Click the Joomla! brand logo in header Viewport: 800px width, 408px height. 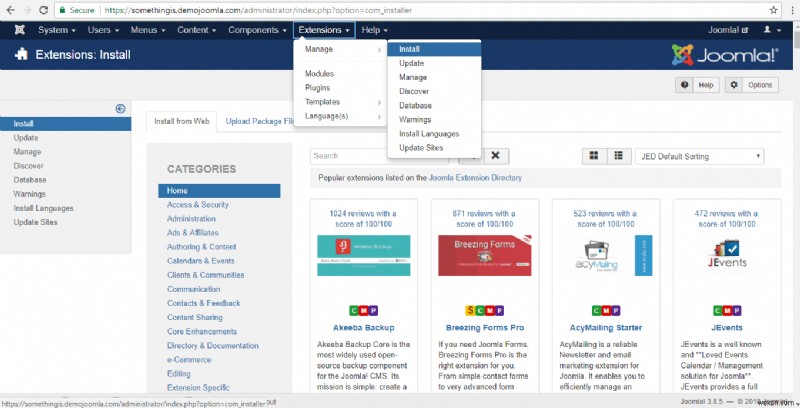pos(725,55)
